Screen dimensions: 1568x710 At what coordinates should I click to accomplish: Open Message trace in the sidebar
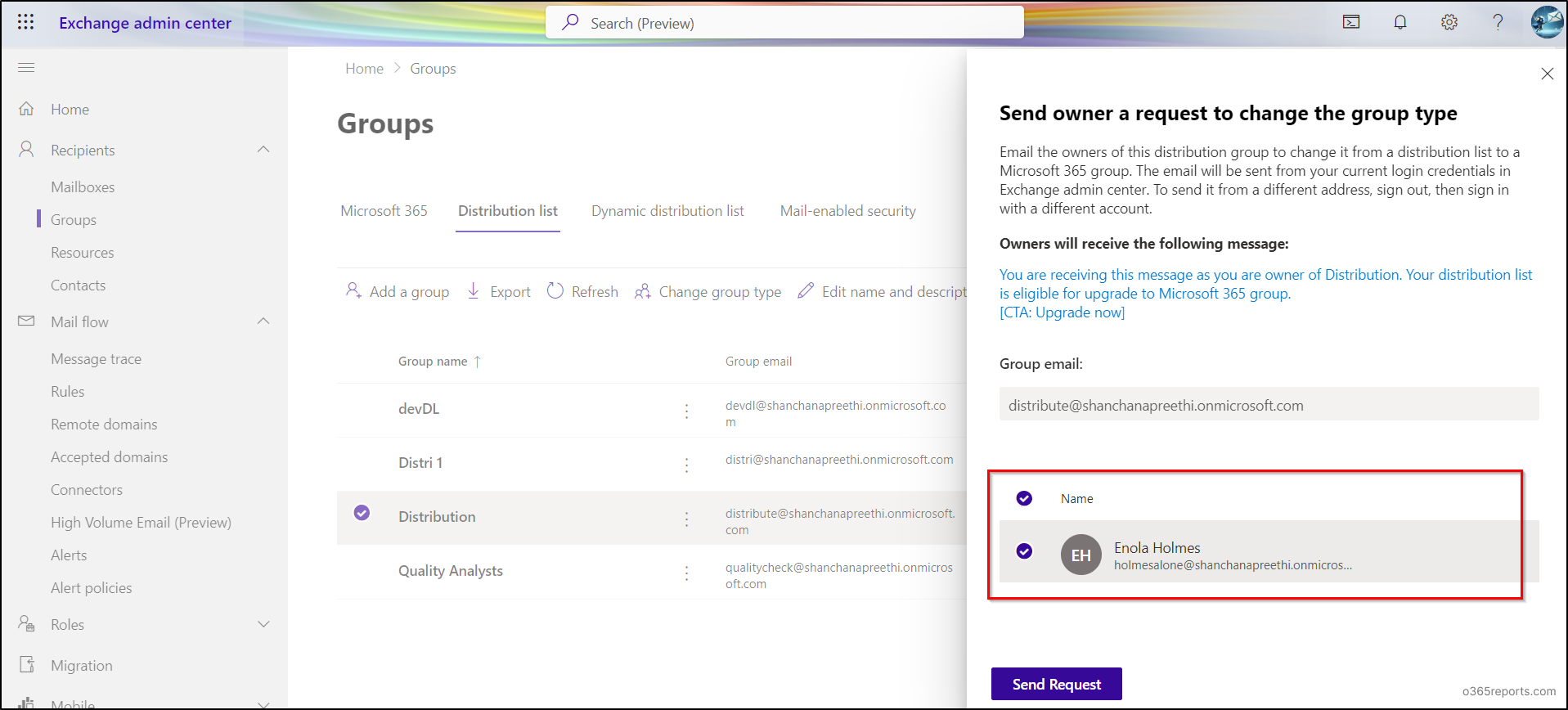[96, 359]
